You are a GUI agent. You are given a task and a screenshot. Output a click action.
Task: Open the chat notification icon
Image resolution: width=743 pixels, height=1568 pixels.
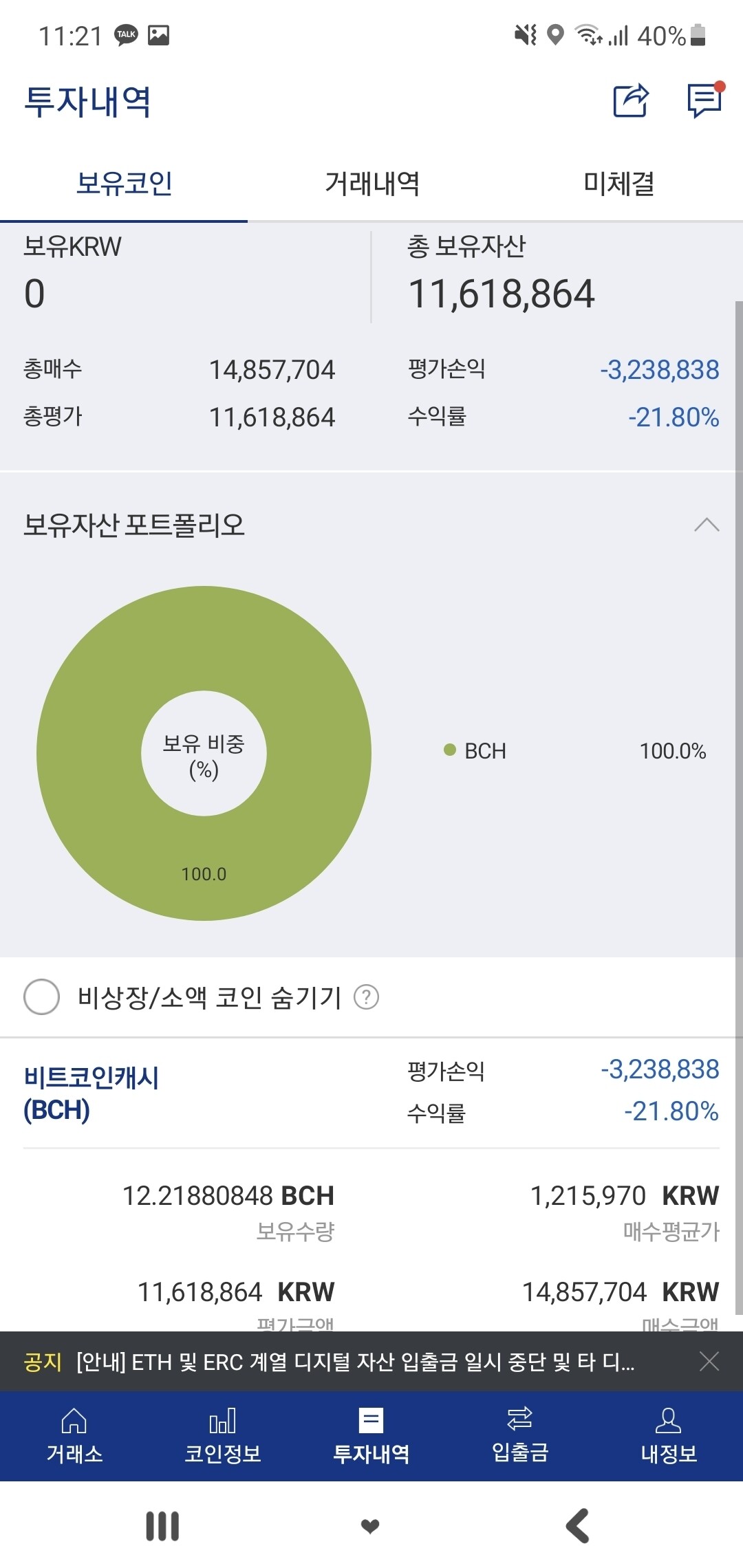coord(702,101)
